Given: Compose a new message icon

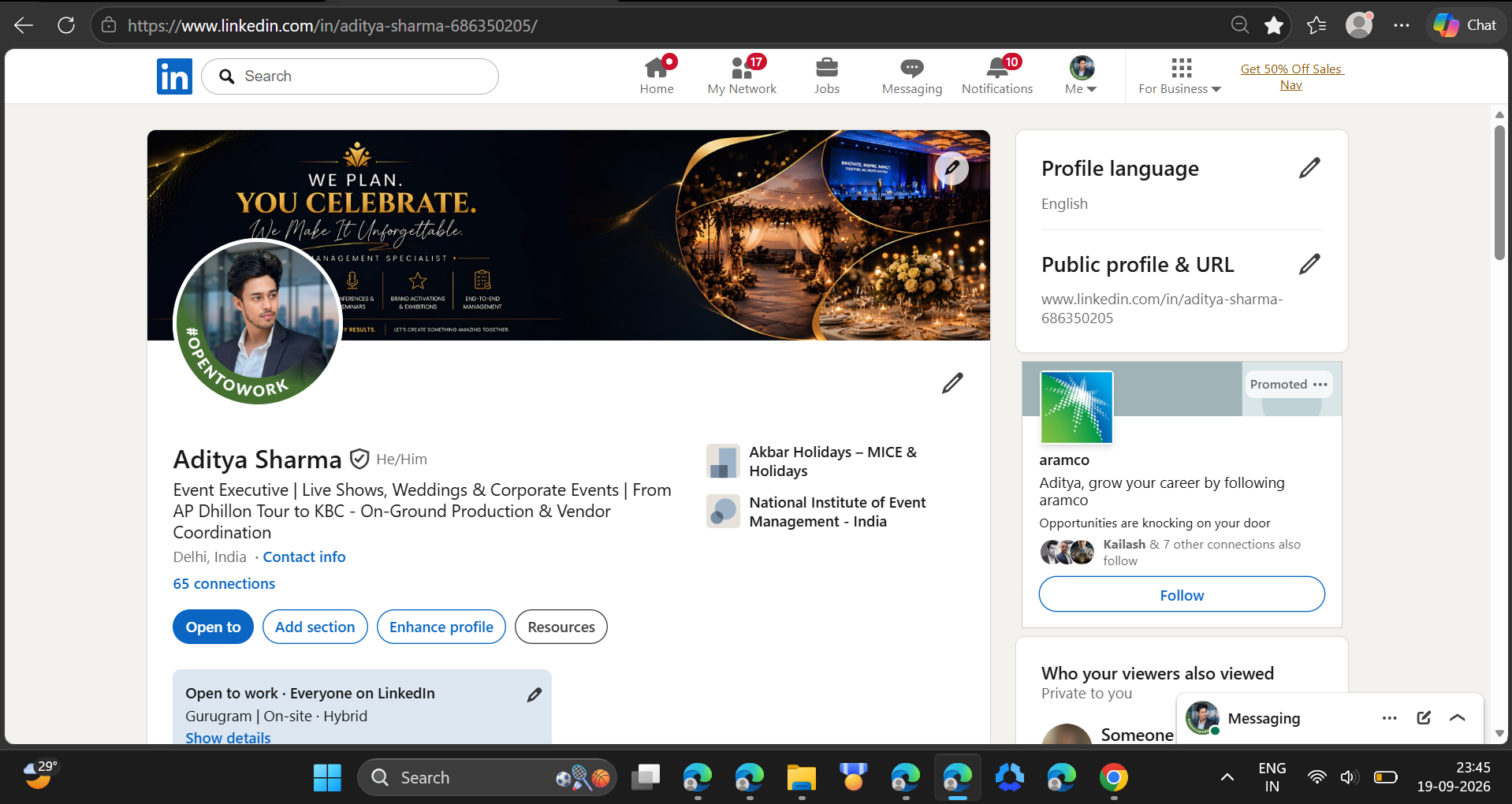Looking at the screenshot, I should click(1424, 718).
